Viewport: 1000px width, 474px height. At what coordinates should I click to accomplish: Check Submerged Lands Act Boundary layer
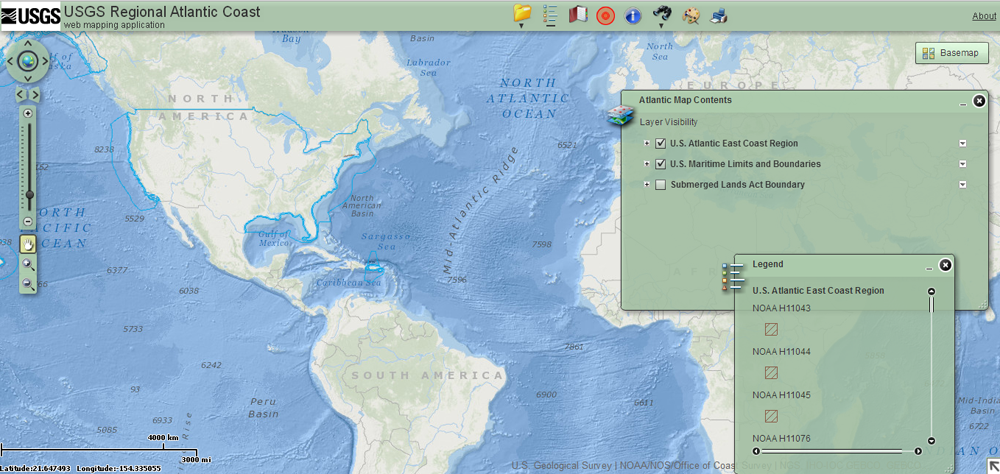pyautogui.click(x=661, y=185)
